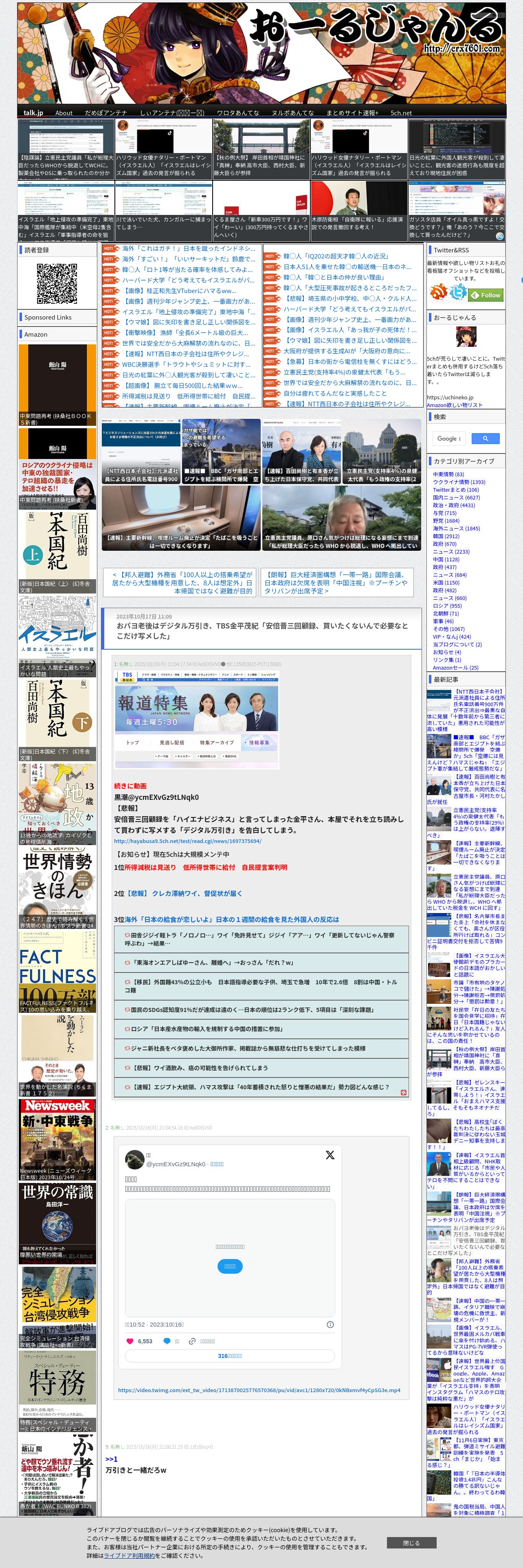Viewport: 523px width, 1568px height.
Task: Open category ウクライナ情勢 (1393)
Action: 459,482
